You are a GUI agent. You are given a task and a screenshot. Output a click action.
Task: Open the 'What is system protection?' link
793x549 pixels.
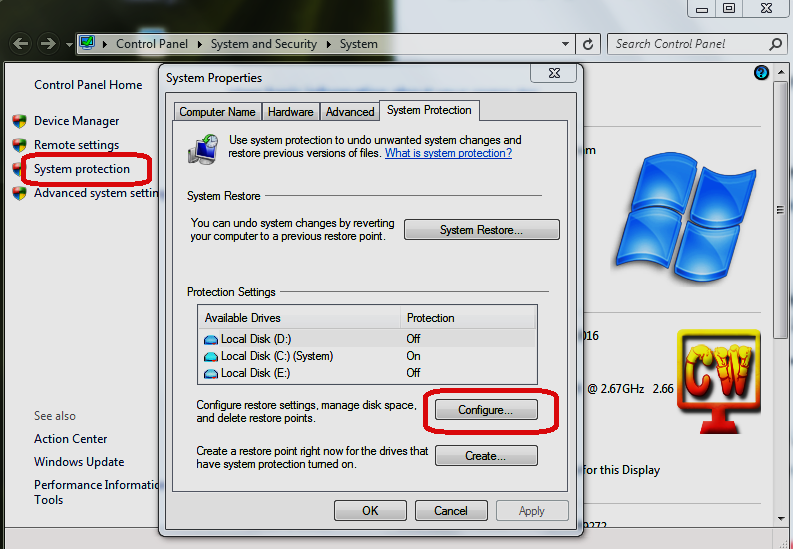point(448,153)
